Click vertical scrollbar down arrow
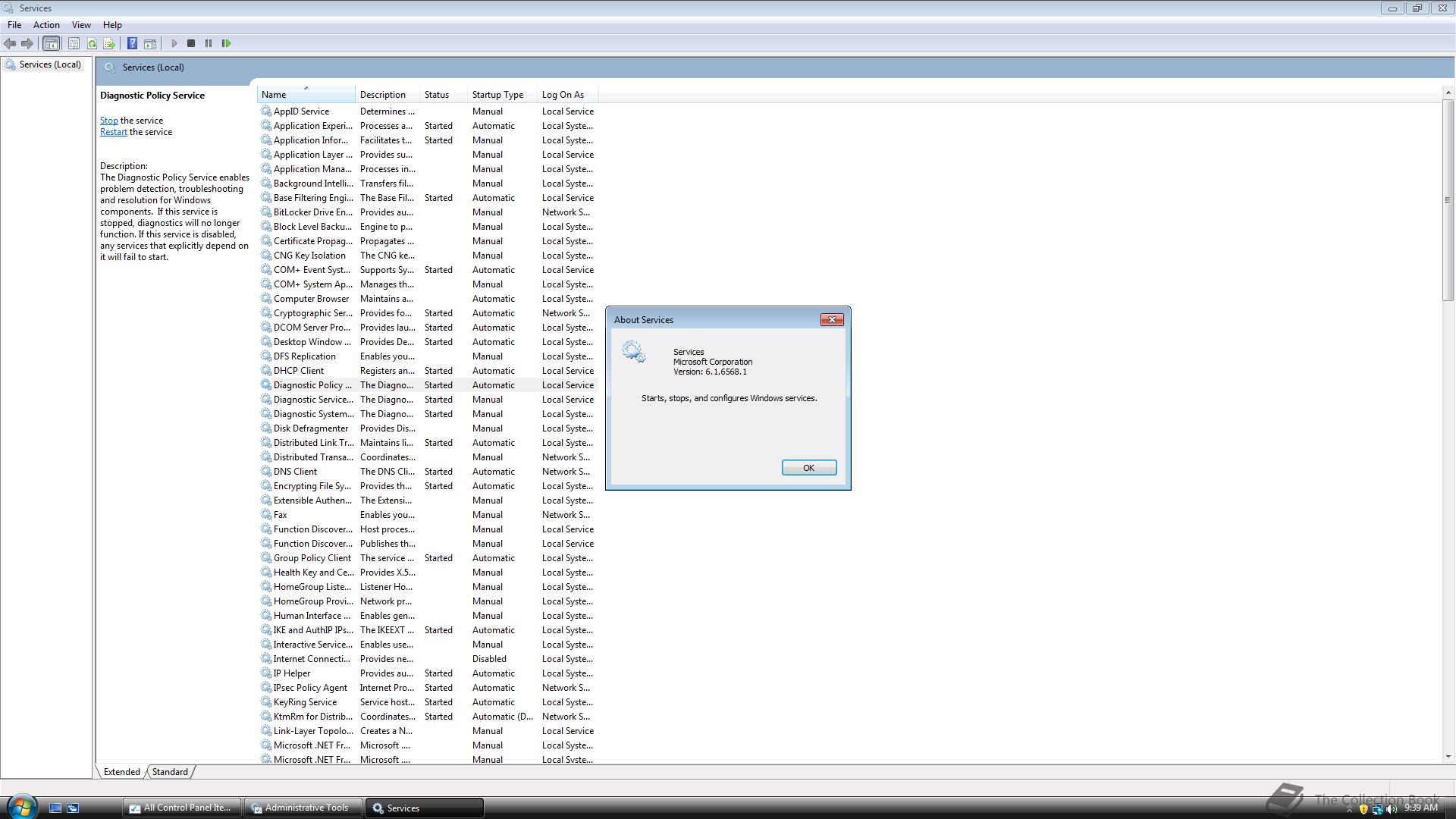Viewport: 1456px width, 819px height. [x=1448, y=756]
